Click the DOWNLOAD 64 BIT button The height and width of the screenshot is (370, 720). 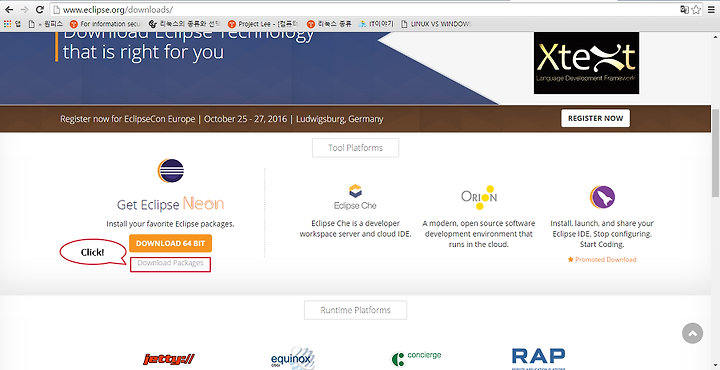point(170,243)
